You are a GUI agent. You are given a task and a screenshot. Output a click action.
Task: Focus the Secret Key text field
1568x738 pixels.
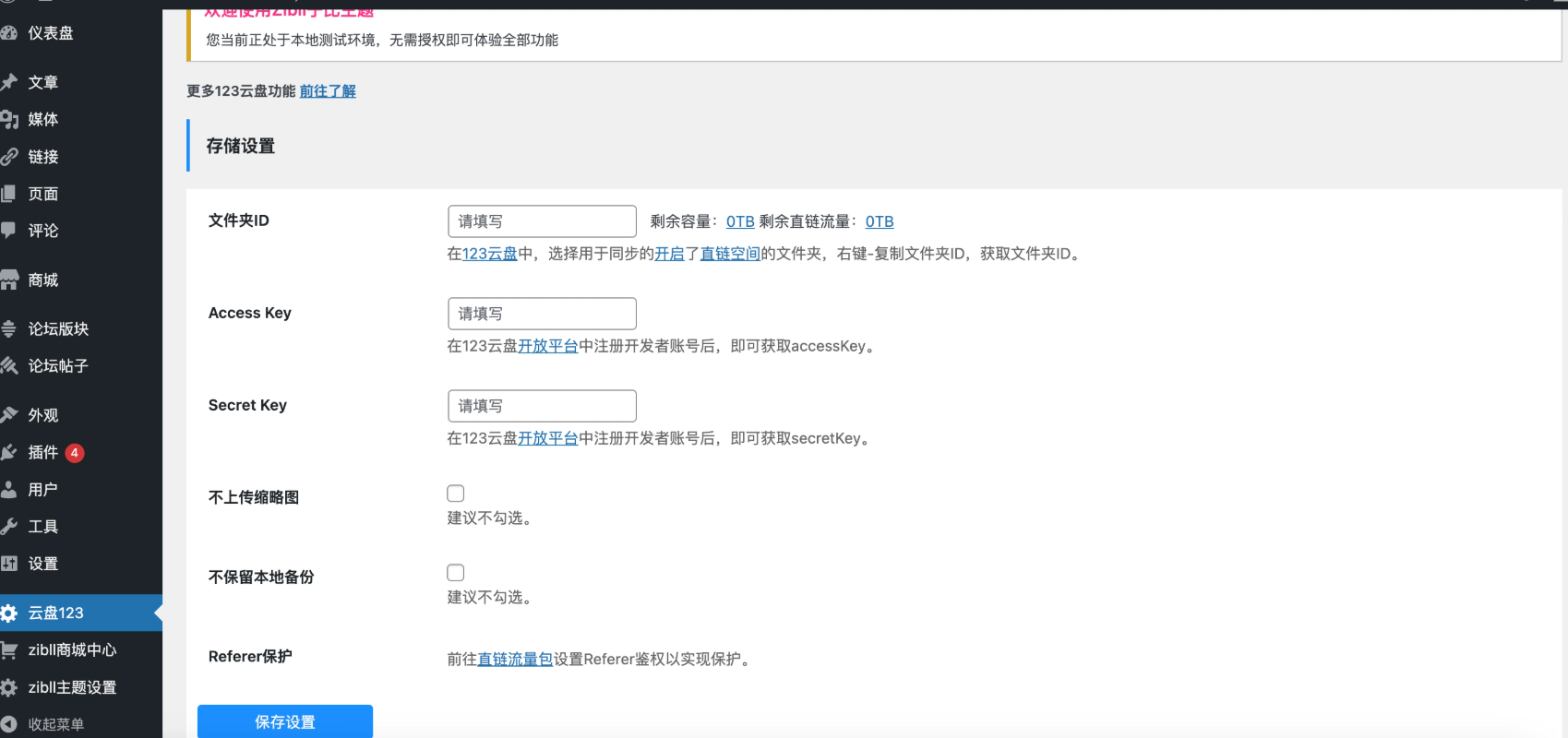542,406
